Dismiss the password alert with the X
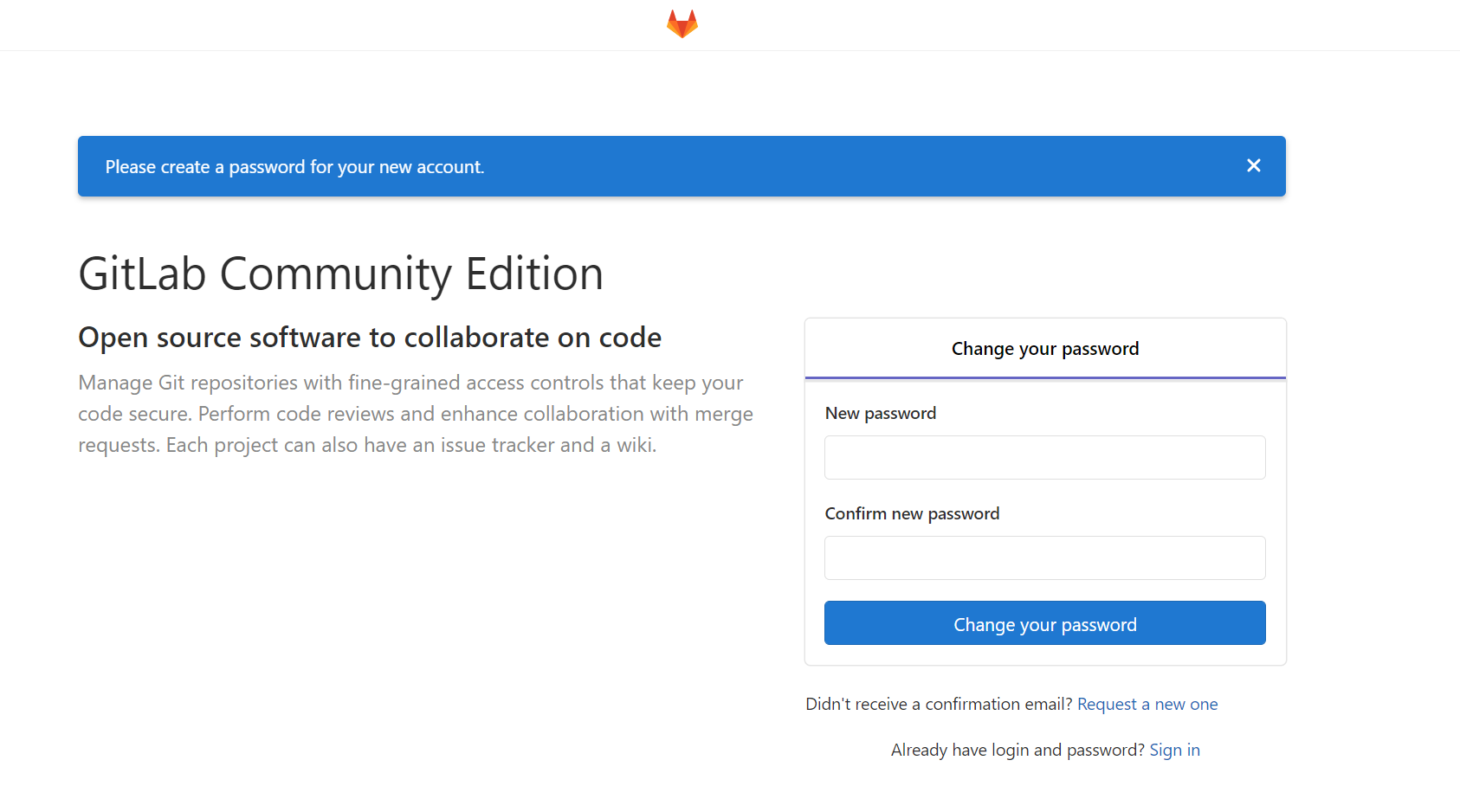1460x812 pixels. click(x=1253, y=165)
